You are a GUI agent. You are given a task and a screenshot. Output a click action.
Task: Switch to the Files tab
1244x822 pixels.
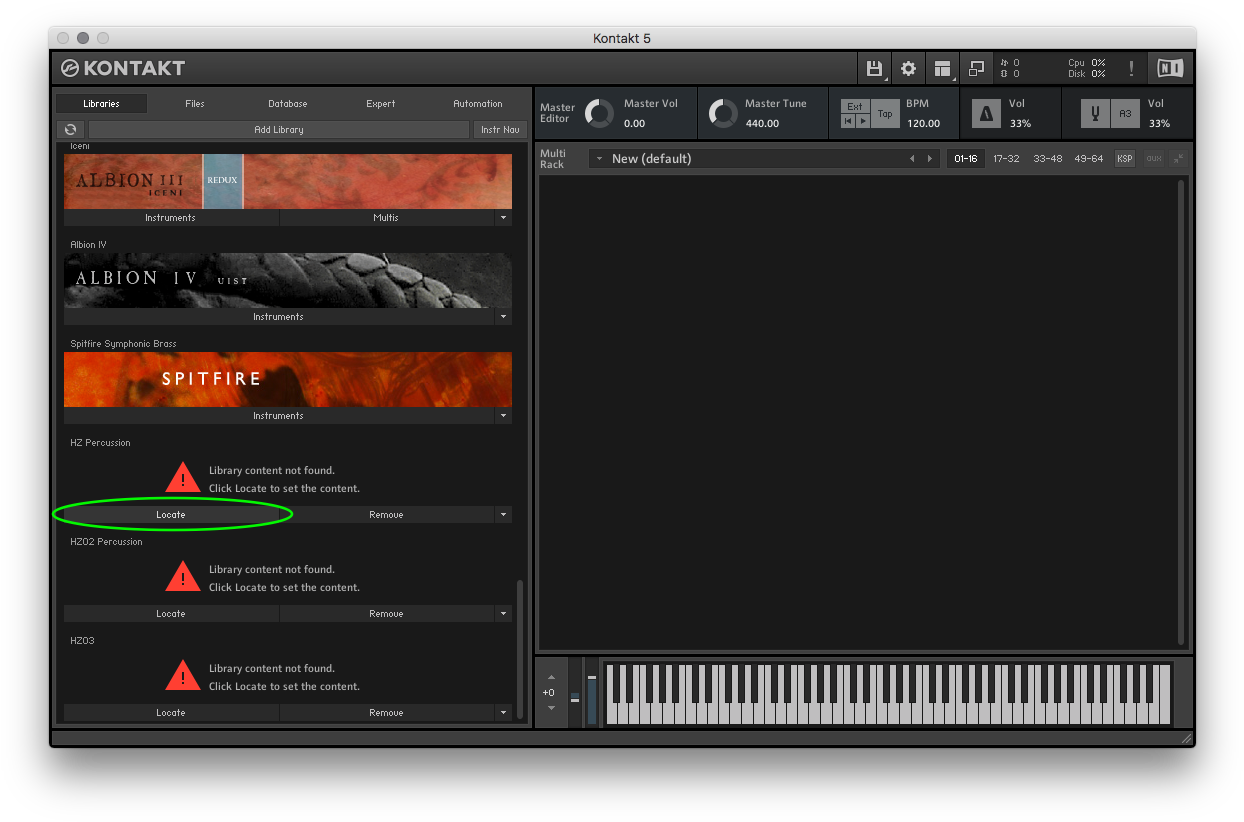(x=195, y=104)
